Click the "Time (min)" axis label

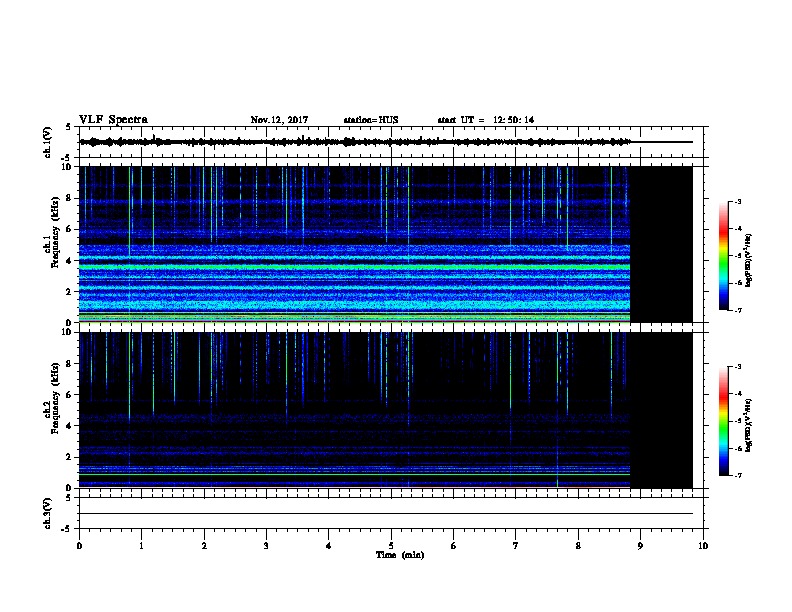pyautogui.click(x=400, y=555)
